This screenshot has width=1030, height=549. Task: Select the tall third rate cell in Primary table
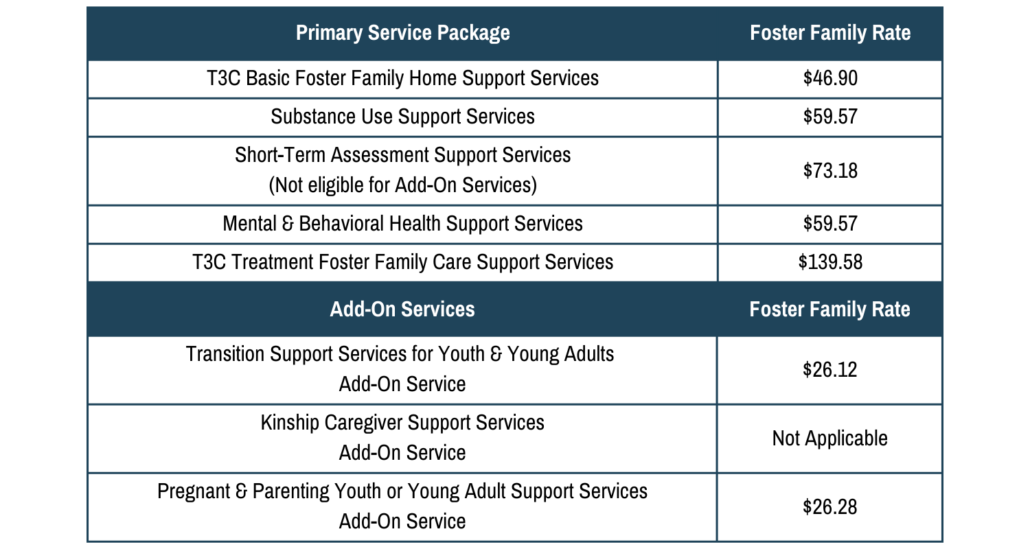click(830, 171)
